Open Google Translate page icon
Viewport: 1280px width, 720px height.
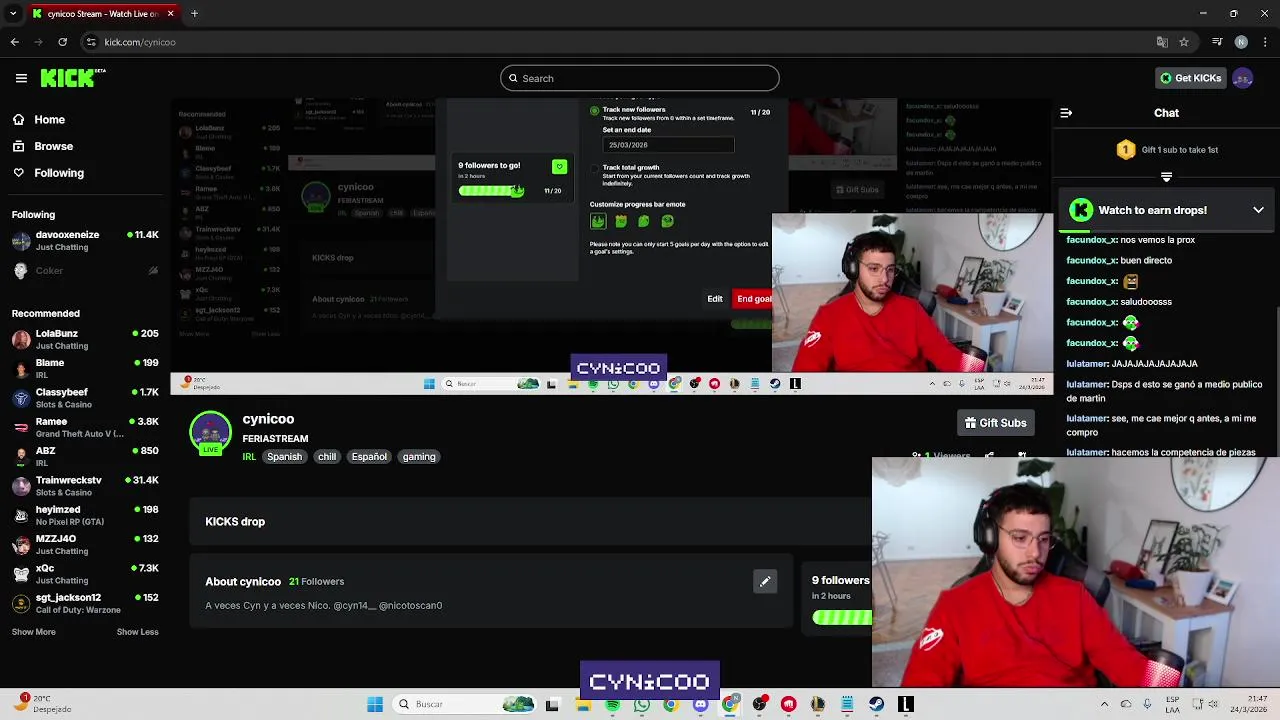(x=1162, y=42)
